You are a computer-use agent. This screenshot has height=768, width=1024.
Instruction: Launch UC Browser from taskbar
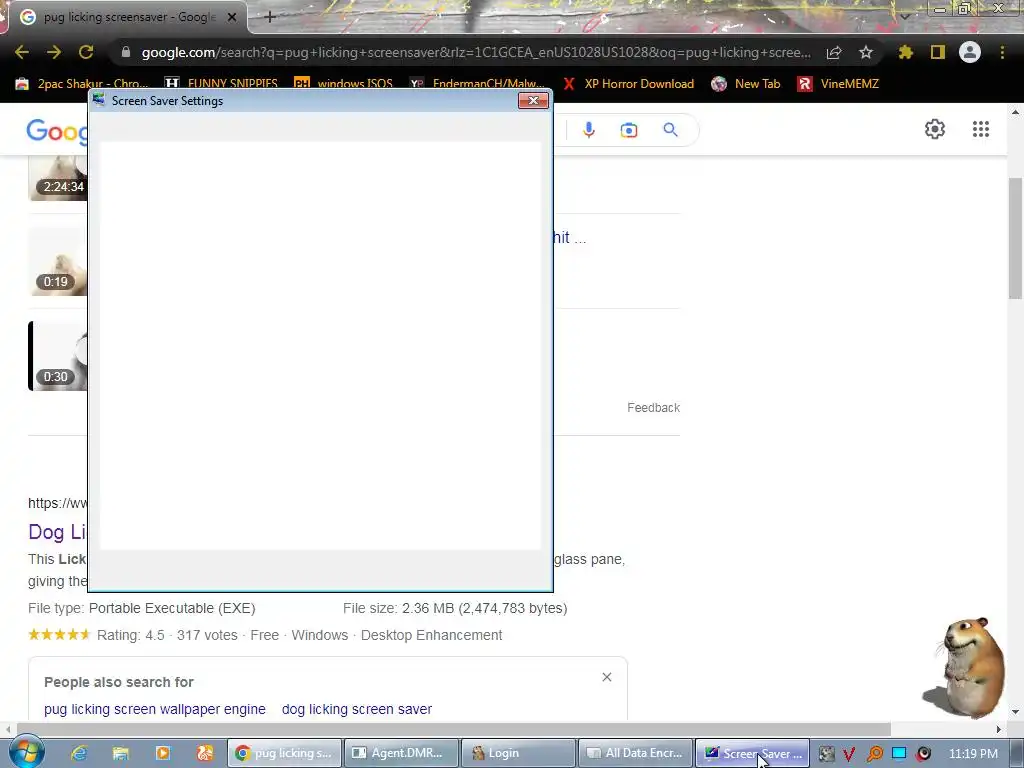pos(204,754)
